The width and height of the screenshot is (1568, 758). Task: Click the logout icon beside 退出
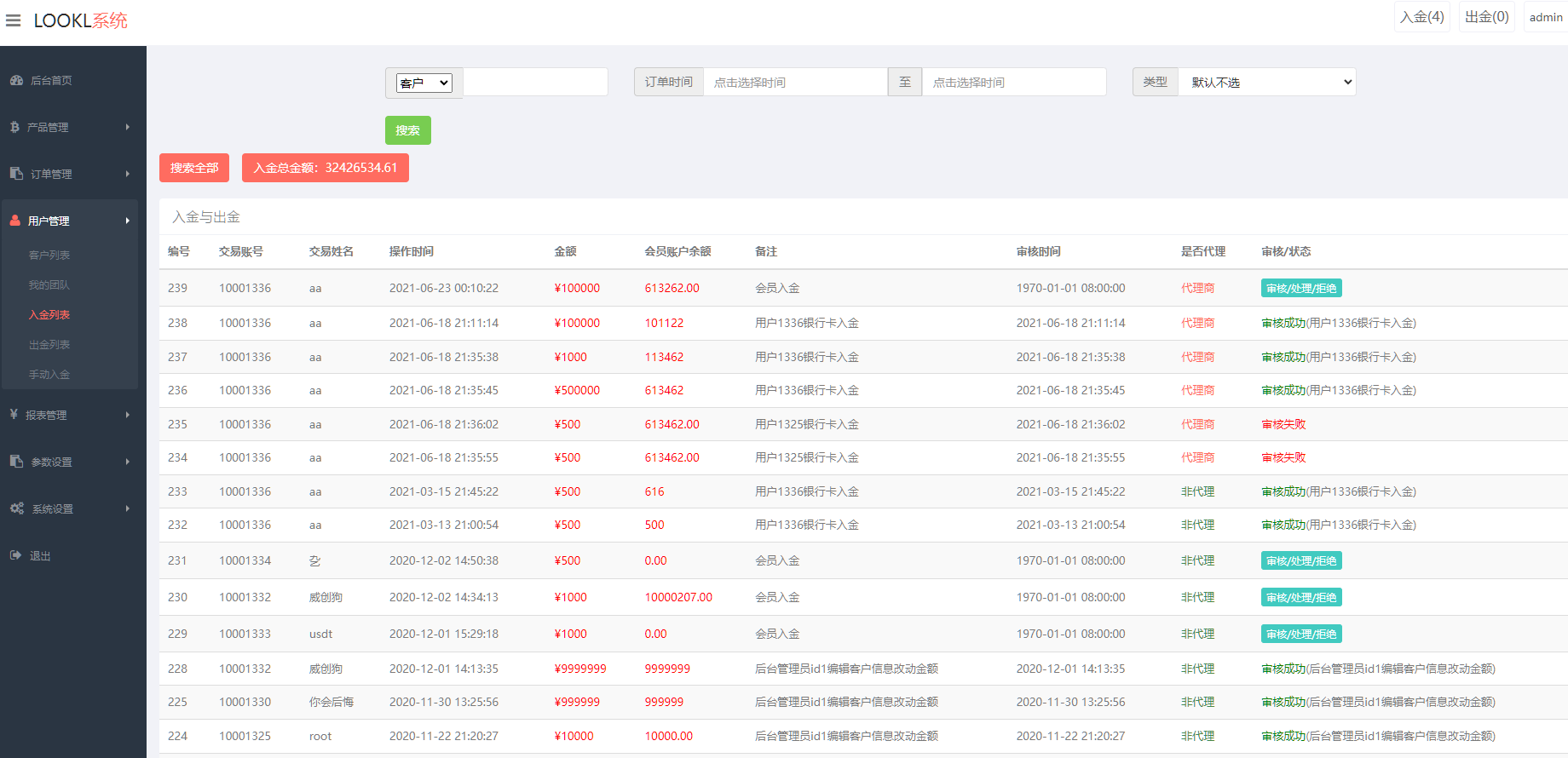coord(15,555)
